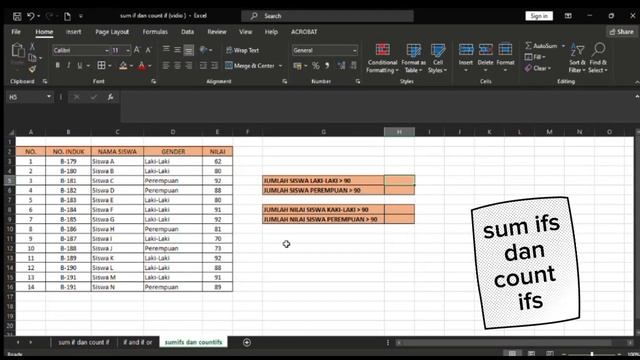Open Find & Select

coord(598,58)
